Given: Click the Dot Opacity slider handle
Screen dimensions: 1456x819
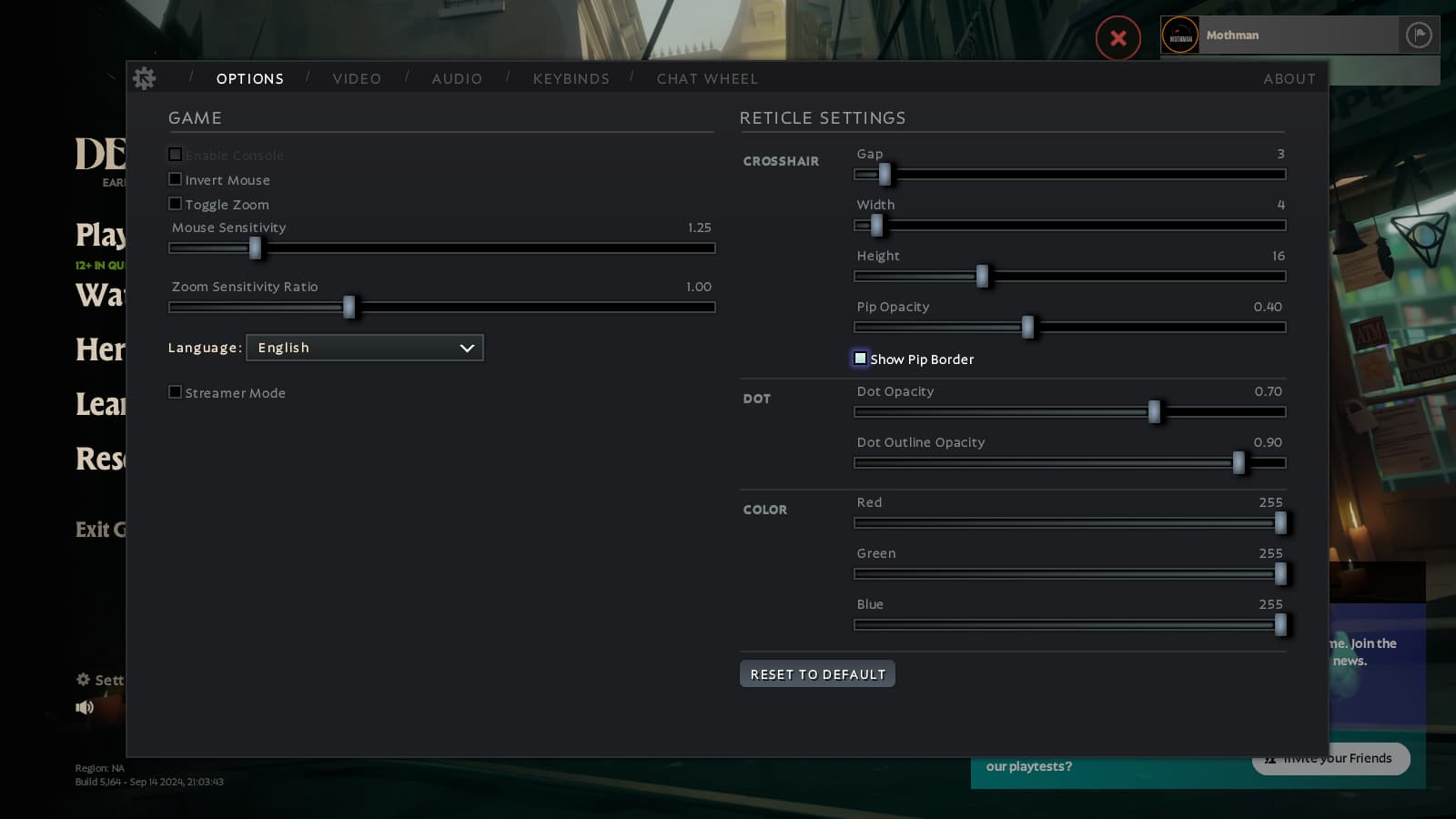Looking at the screenshot, I should pos(1154,411).
